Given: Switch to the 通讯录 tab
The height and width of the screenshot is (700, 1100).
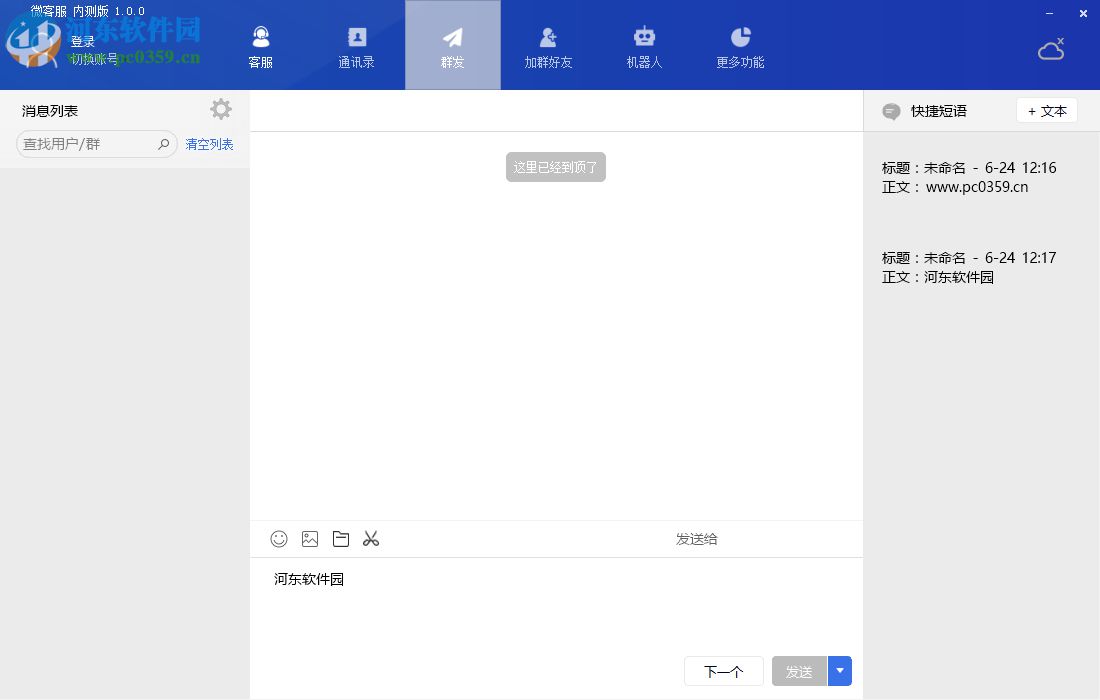Looking at the screenshot, I should click(357, 45).
